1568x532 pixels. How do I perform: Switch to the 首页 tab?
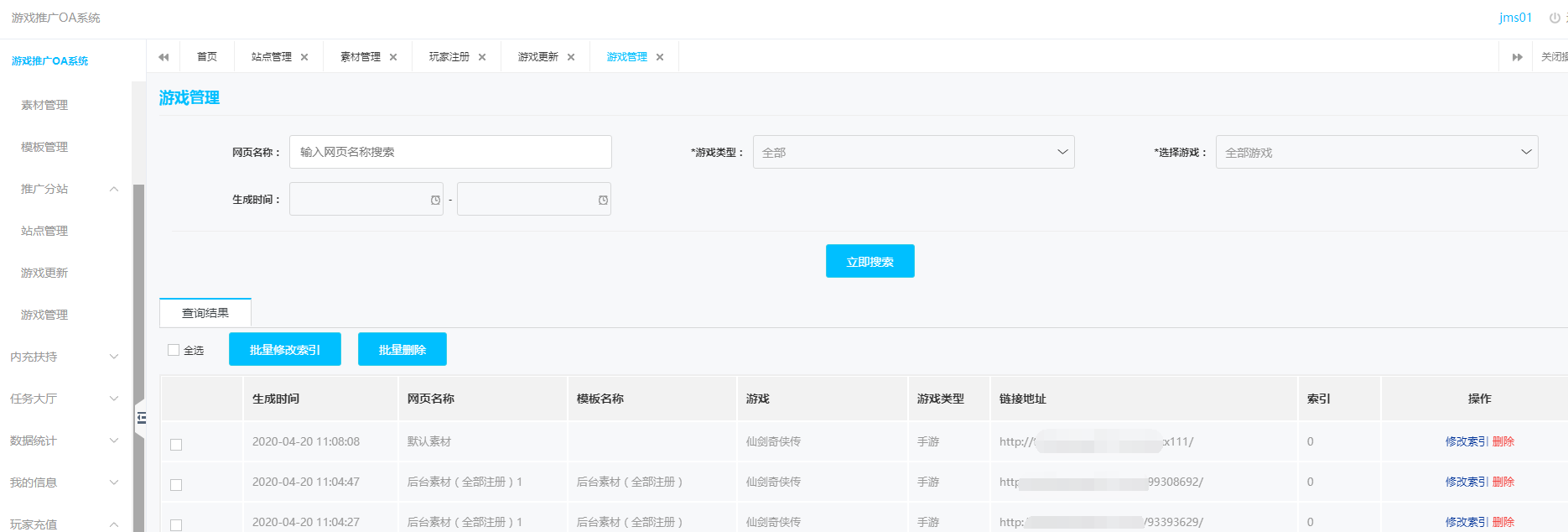(x=207, y=57)
